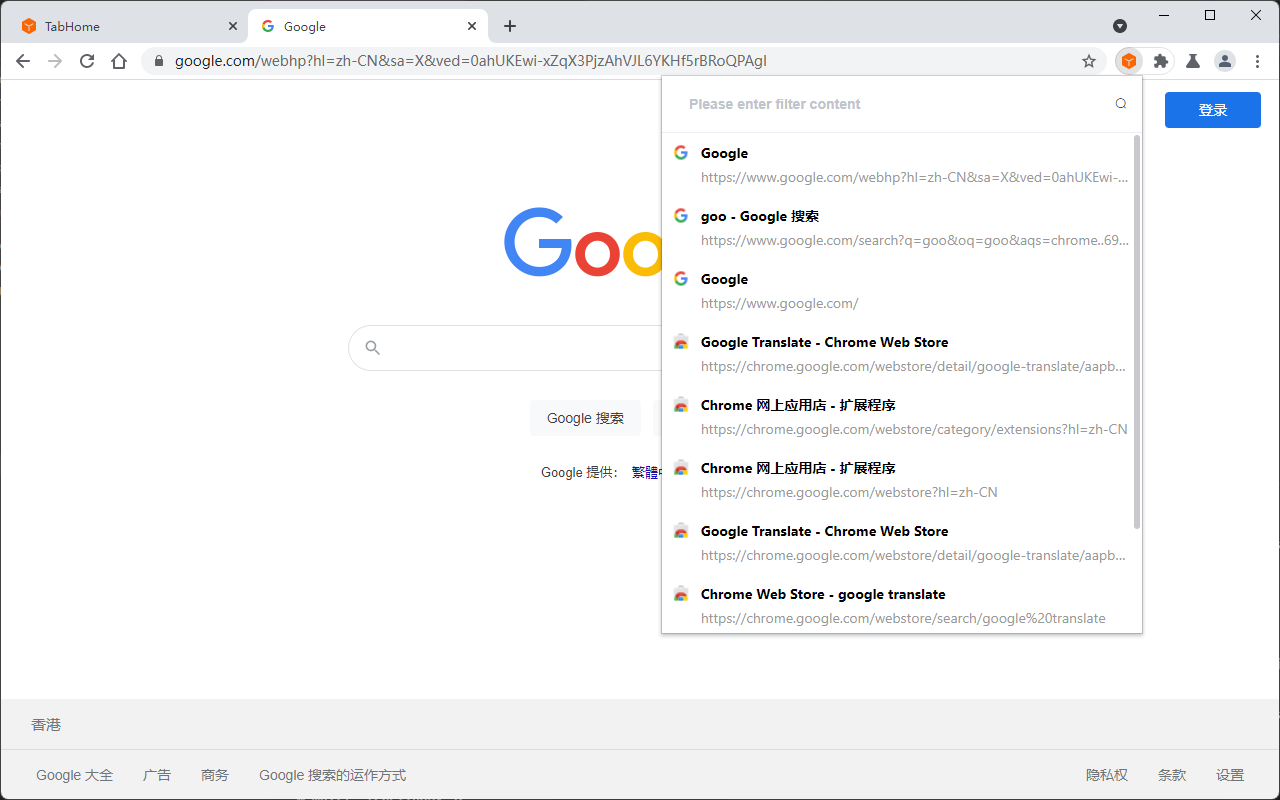Click the search magnifier in the popup filter field

point(1120,103)
